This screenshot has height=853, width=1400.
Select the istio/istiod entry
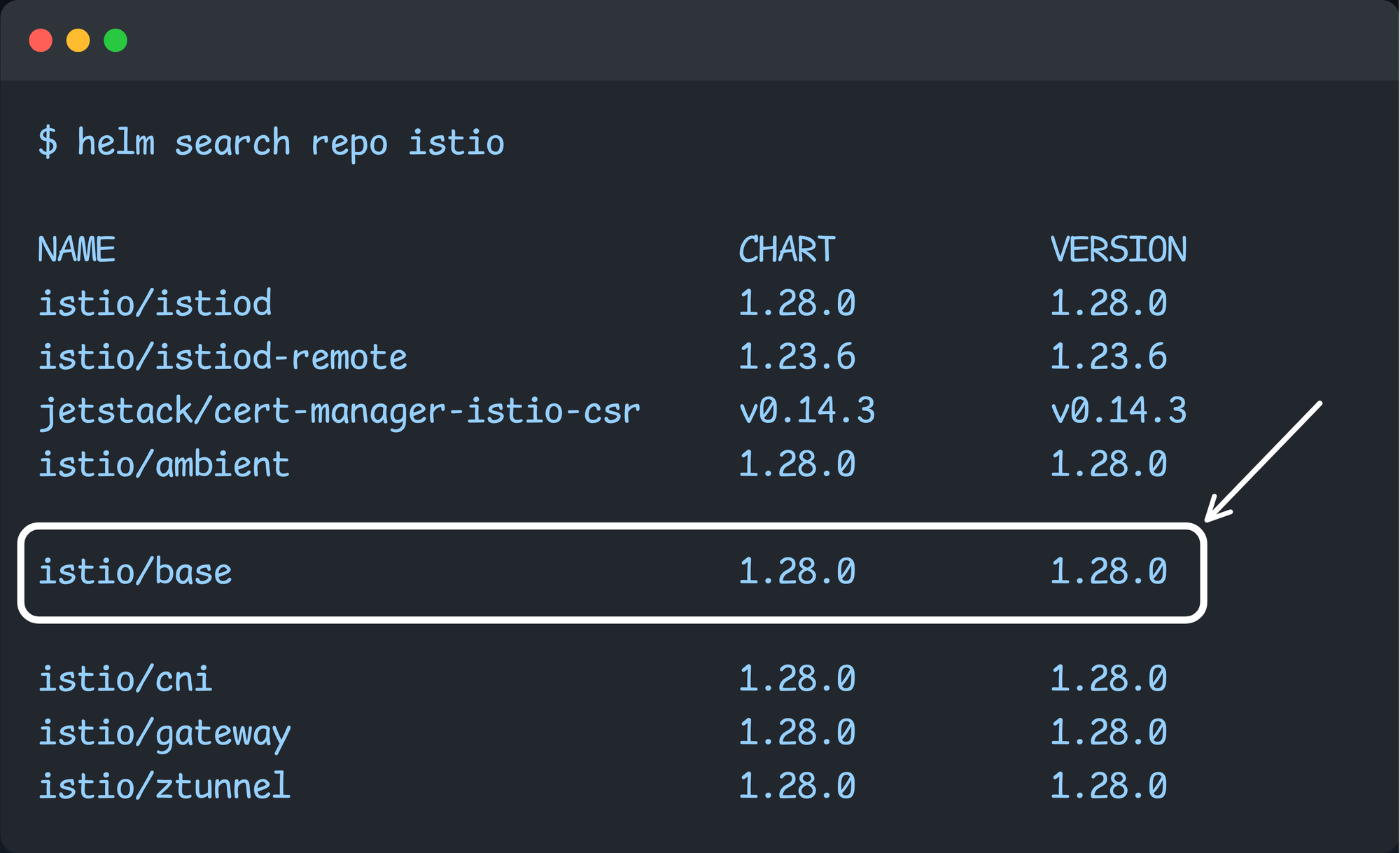click(x=155, y=303)
